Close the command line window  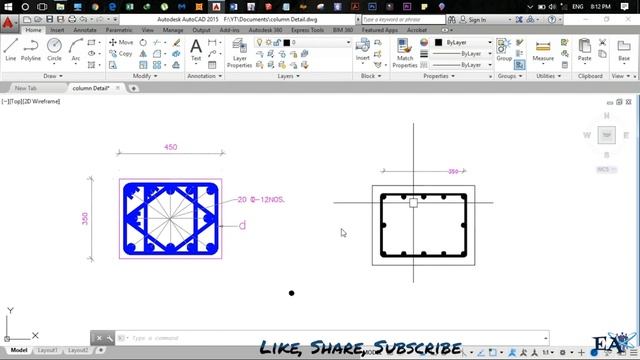tap(99, 338)
